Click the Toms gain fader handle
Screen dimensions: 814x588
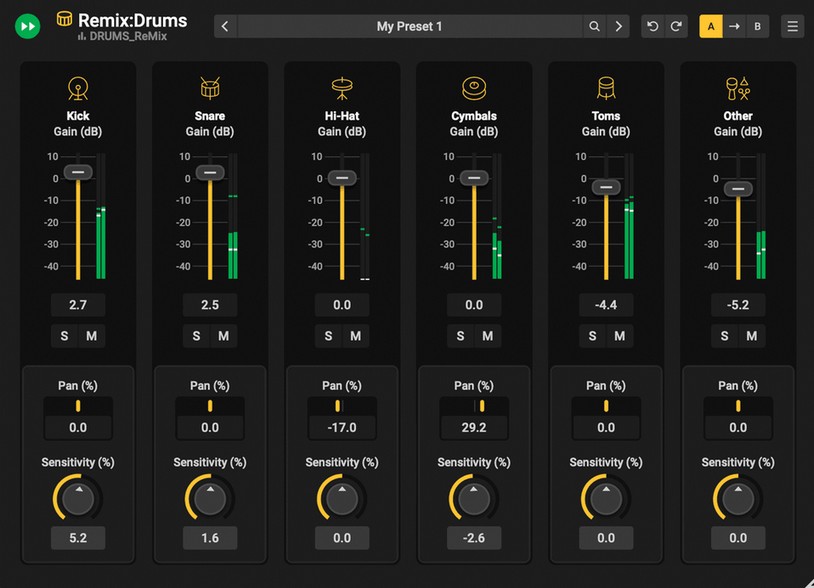[606, 187]
